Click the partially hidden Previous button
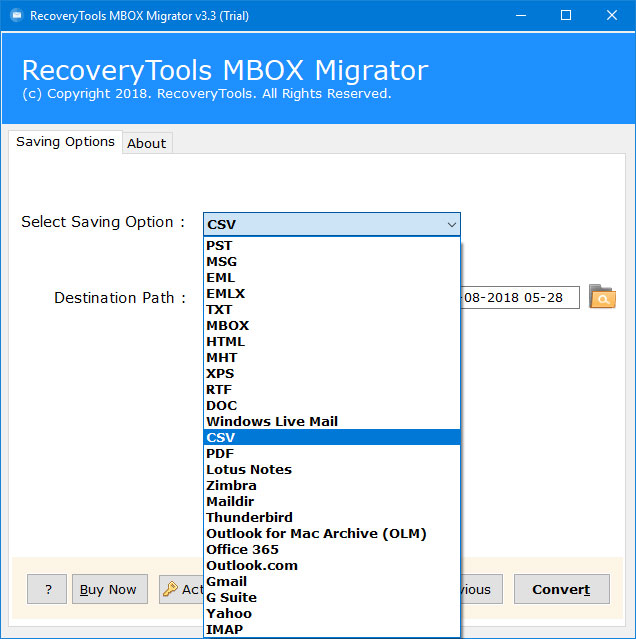The height and width of the screenshot is (639, 636). [481, 589]
